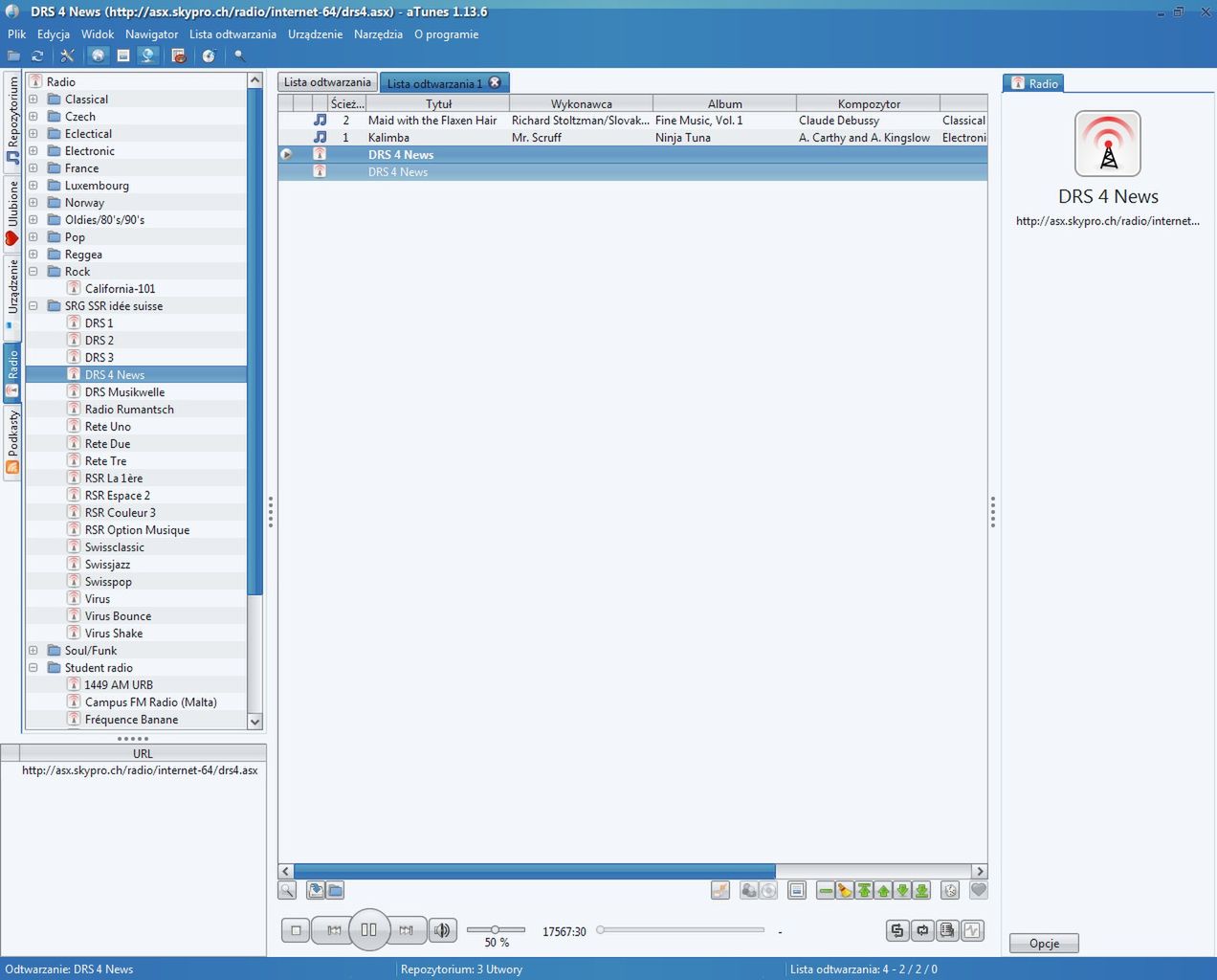
Task: Click the load playlist folder icon
Action: point(335,890)
